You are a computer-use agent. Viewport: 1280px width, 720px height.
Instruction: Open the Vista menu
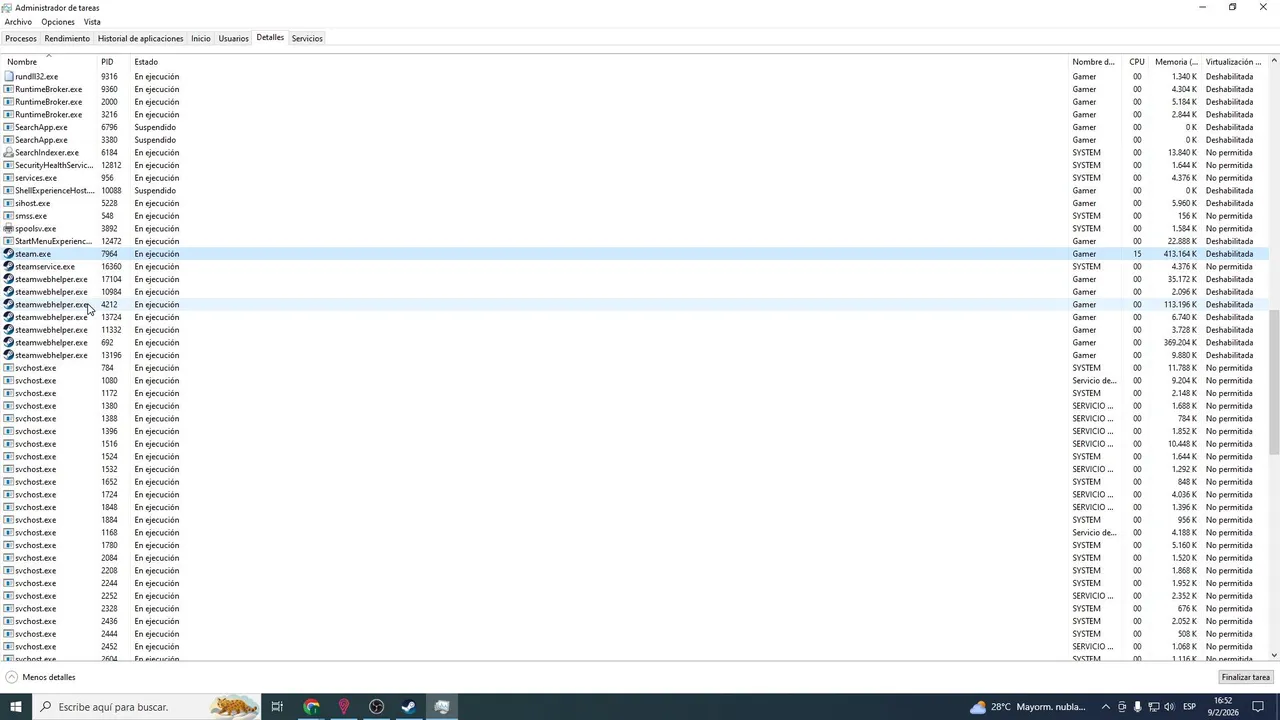point(92,22)
